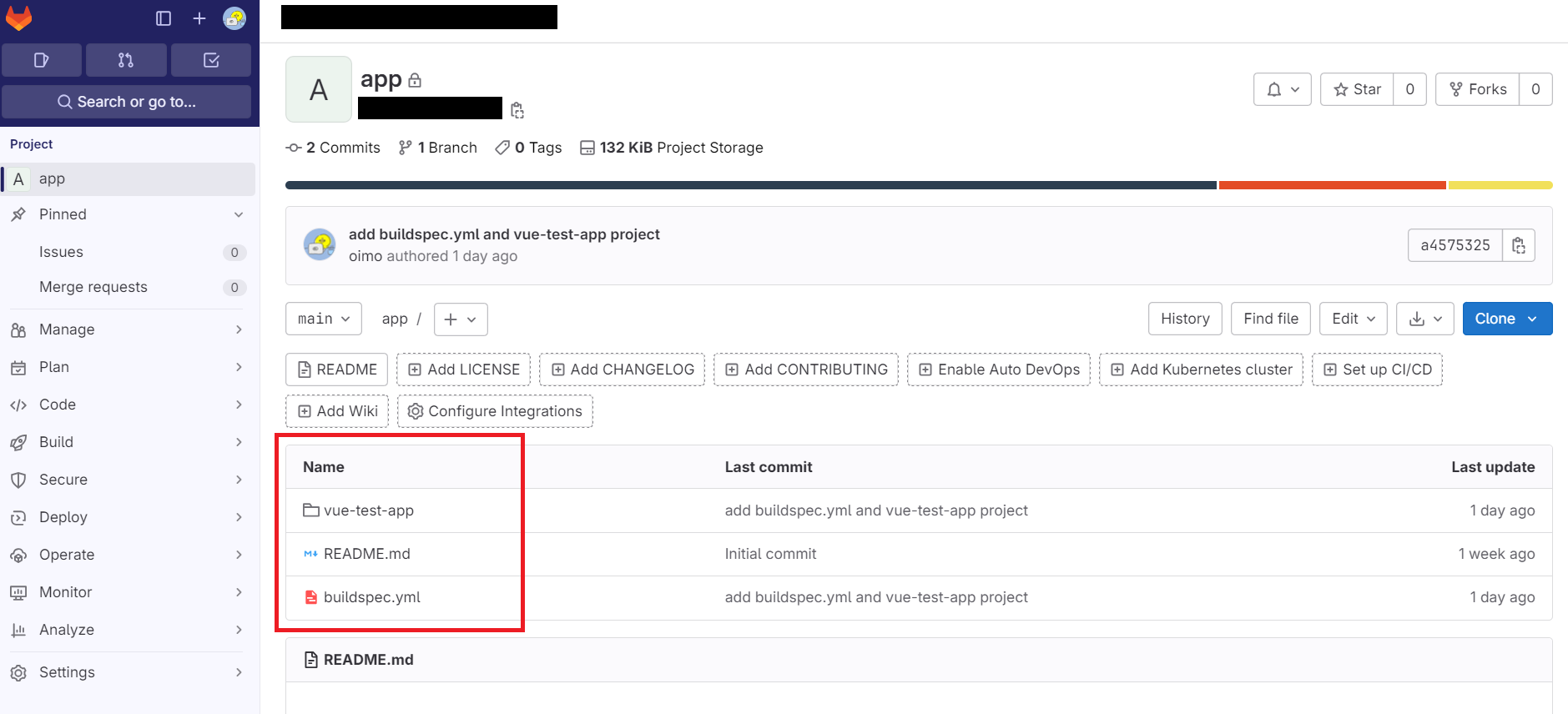Click Add CONTRIBUTING
The image size is (1568, 714).
806,370
